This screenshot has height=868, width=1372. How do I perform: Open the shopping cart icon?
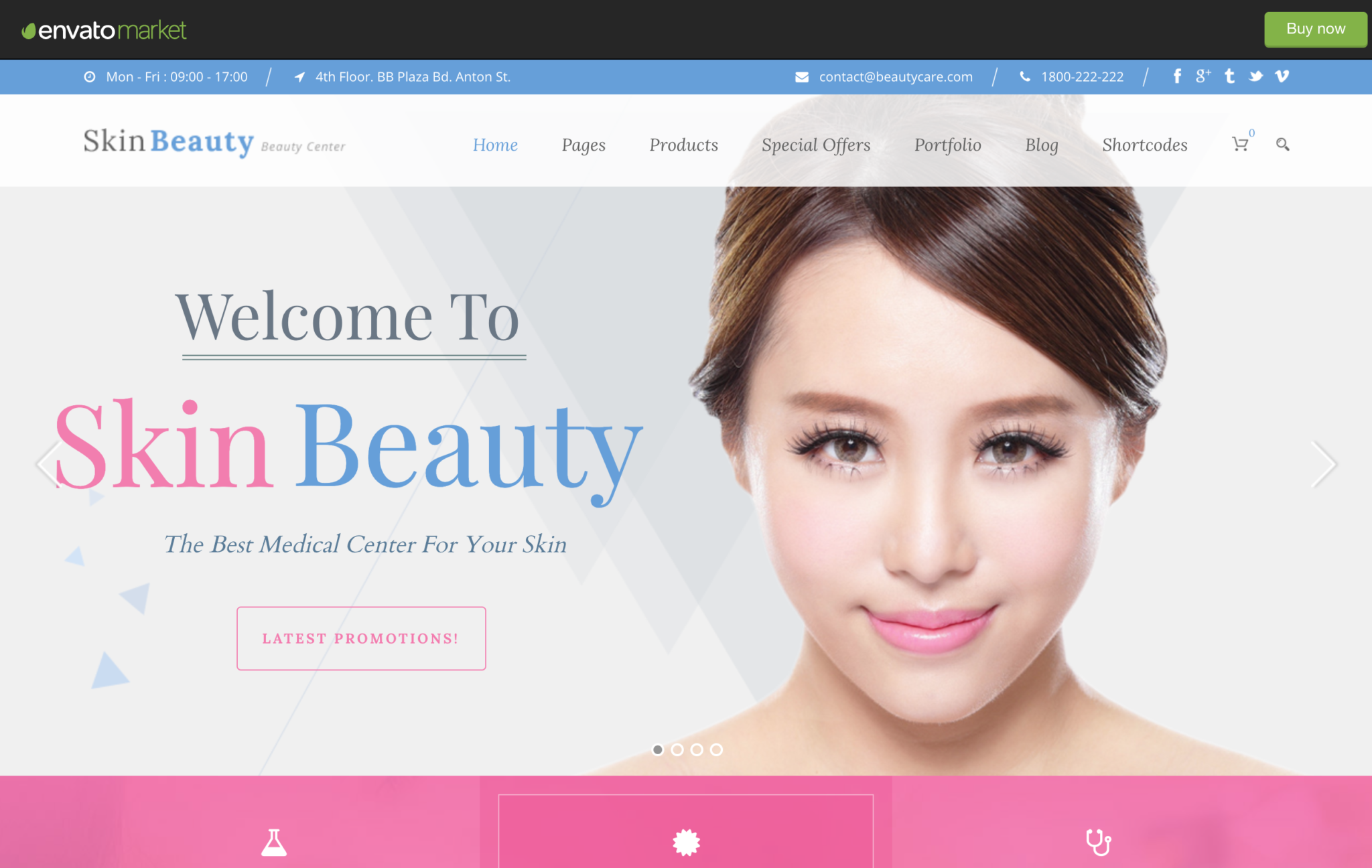[x=1240, y=145]
